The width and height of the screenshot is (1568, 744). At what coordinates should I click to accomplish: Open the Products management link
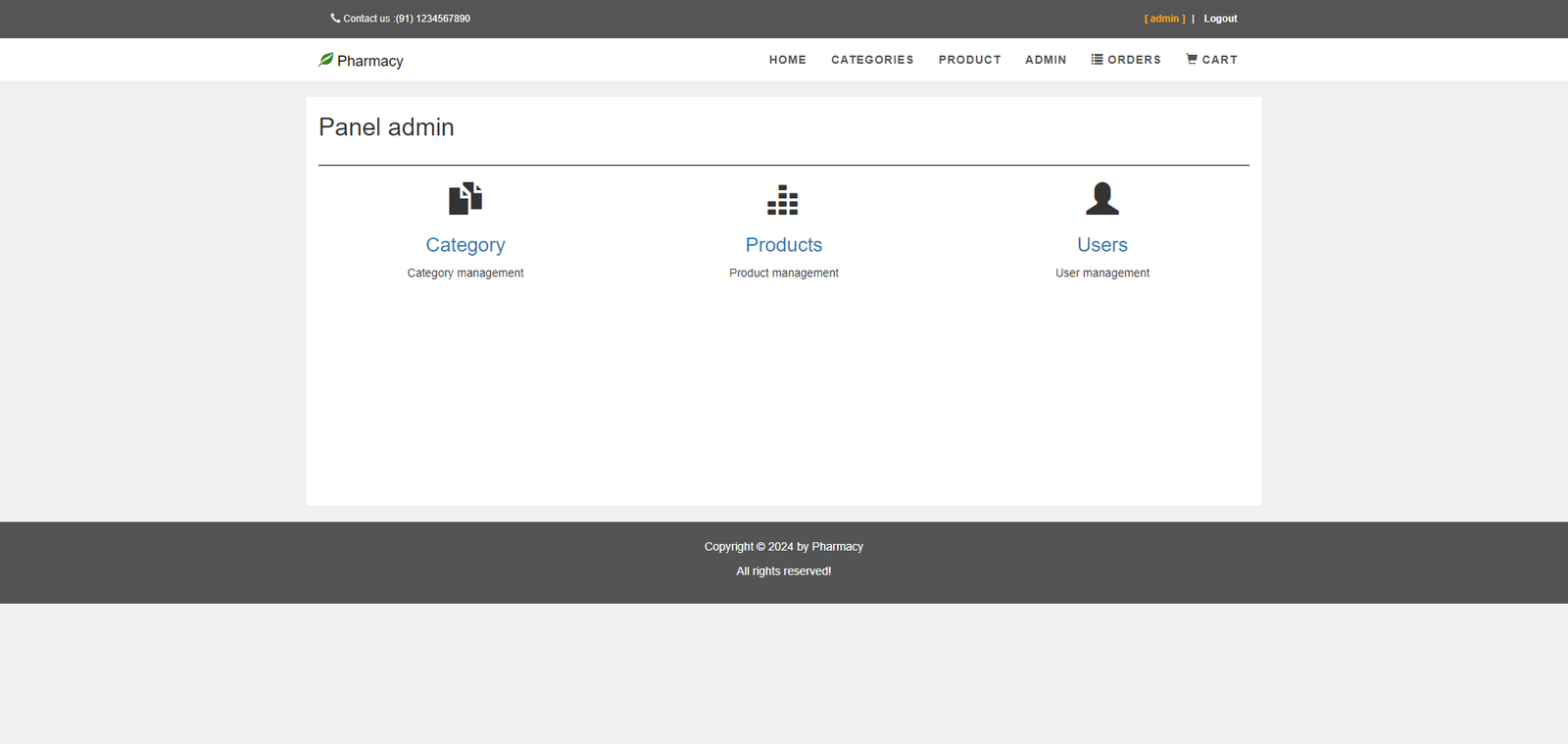pos(783,245)
